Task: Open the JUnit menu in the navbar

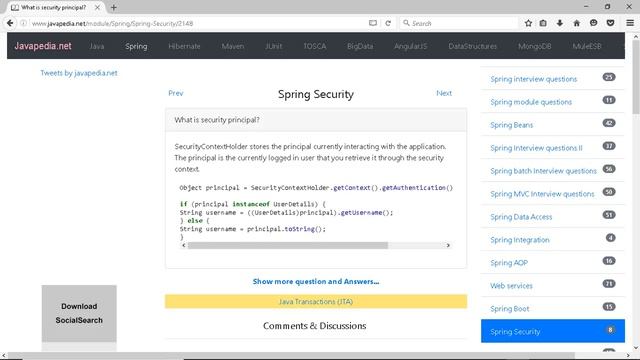Action: pos(273,46)
